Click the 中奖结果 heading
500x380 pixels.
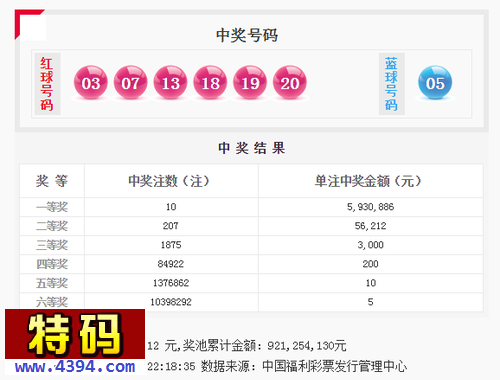(252, 148)
